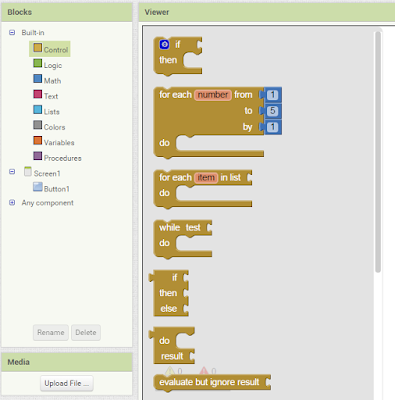Open the Control label in Blocks tree
Image resolution: width=395 pixels, height=400 pixels.
tap(56, 50)
